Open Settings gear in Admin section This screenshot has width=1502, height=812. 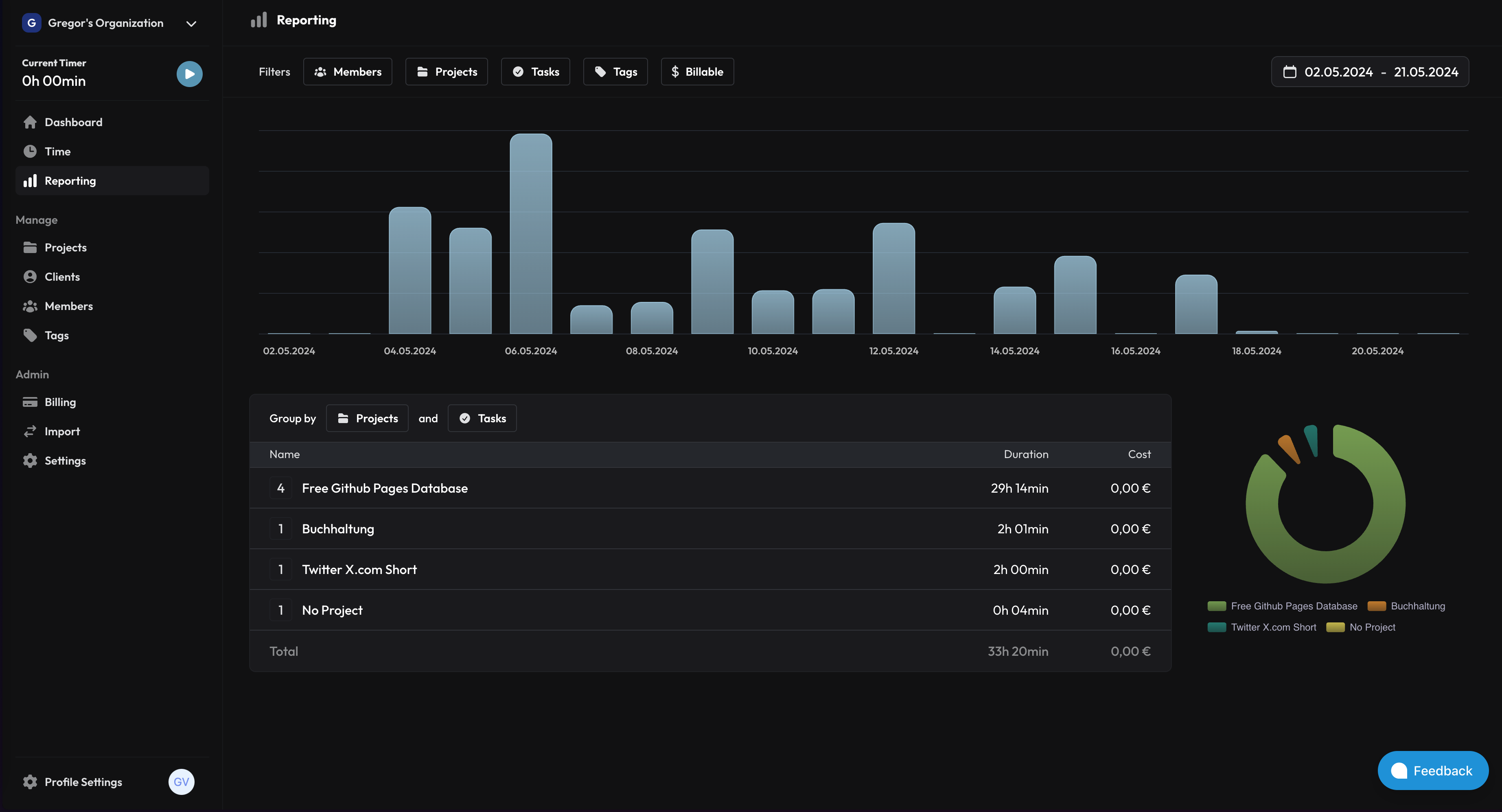coord(30,461)
